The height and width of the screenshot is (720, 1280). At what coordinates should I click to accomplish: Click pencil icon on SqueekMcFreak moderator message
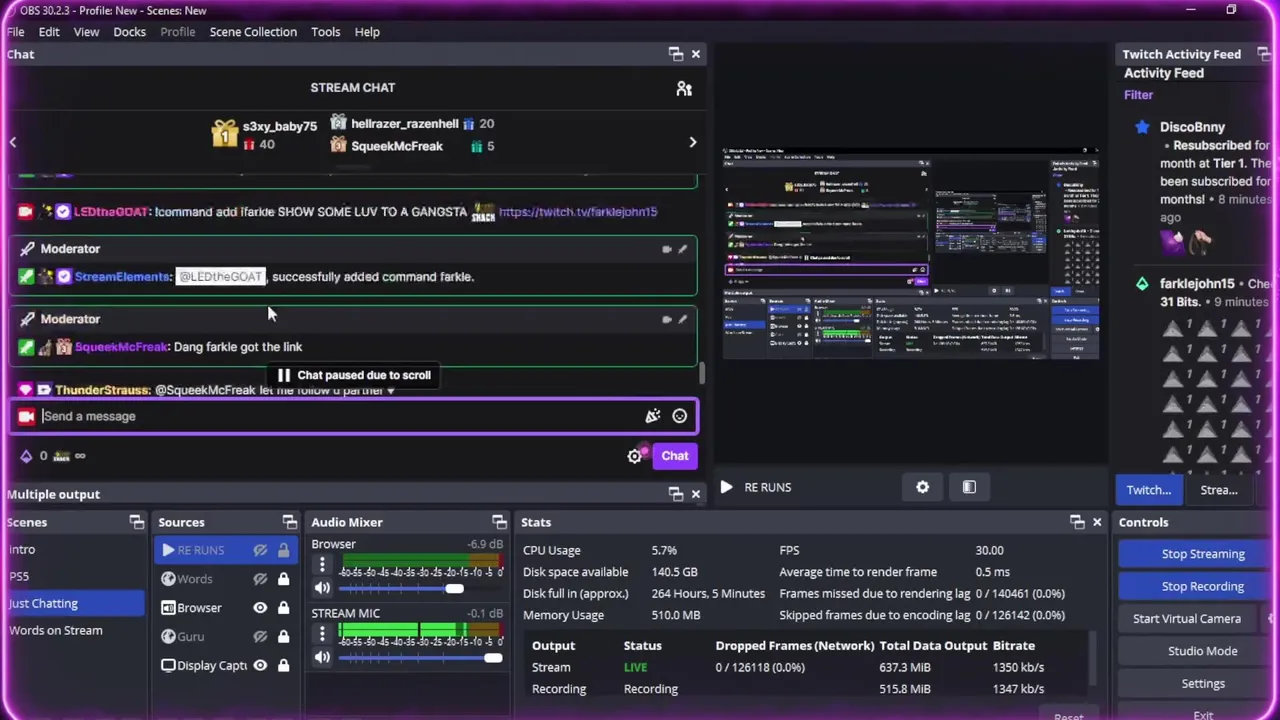683,319
